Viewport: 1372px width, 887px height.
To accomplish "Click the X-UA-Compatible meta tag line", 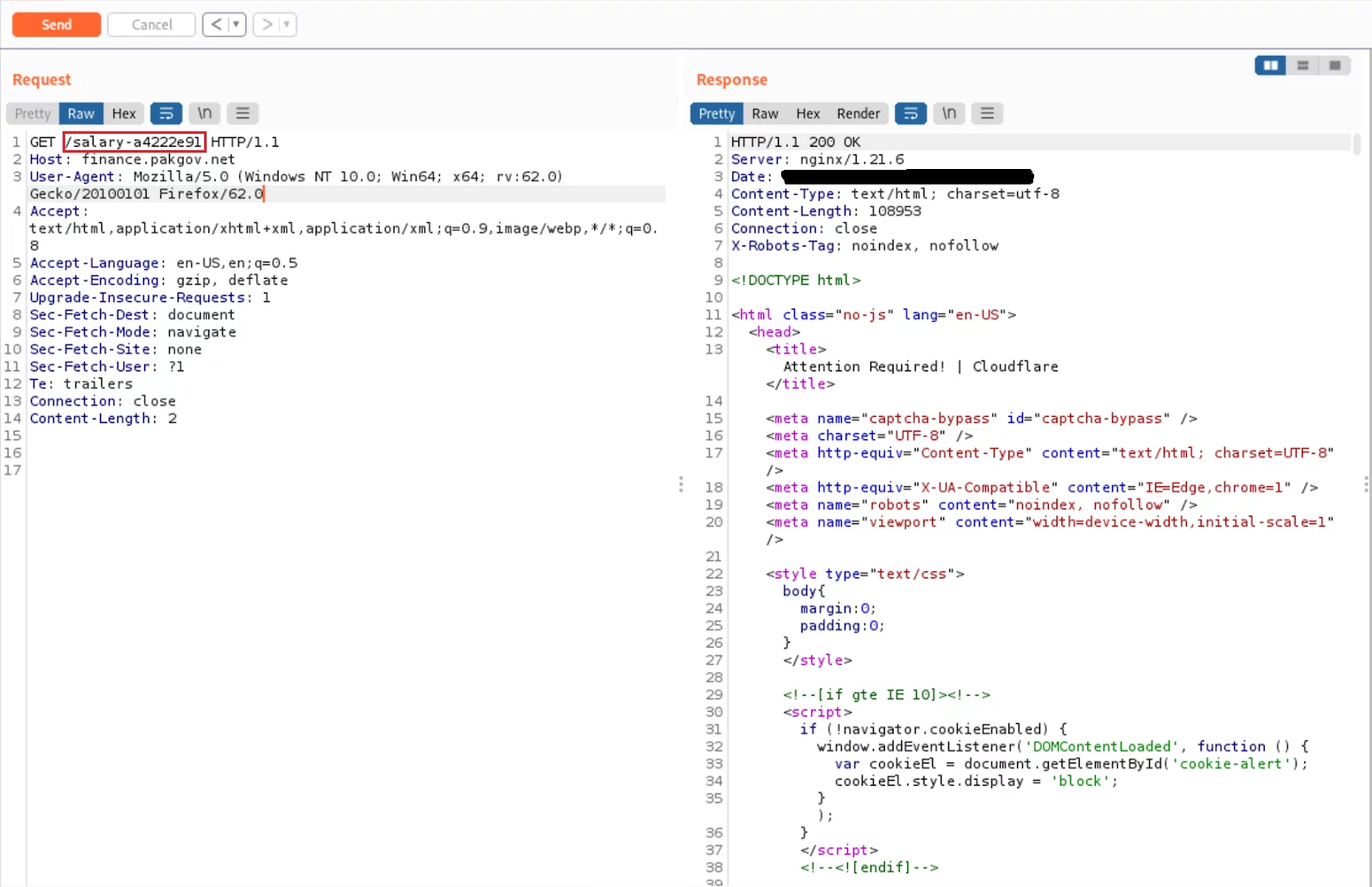I will [x=1042, y=487].
